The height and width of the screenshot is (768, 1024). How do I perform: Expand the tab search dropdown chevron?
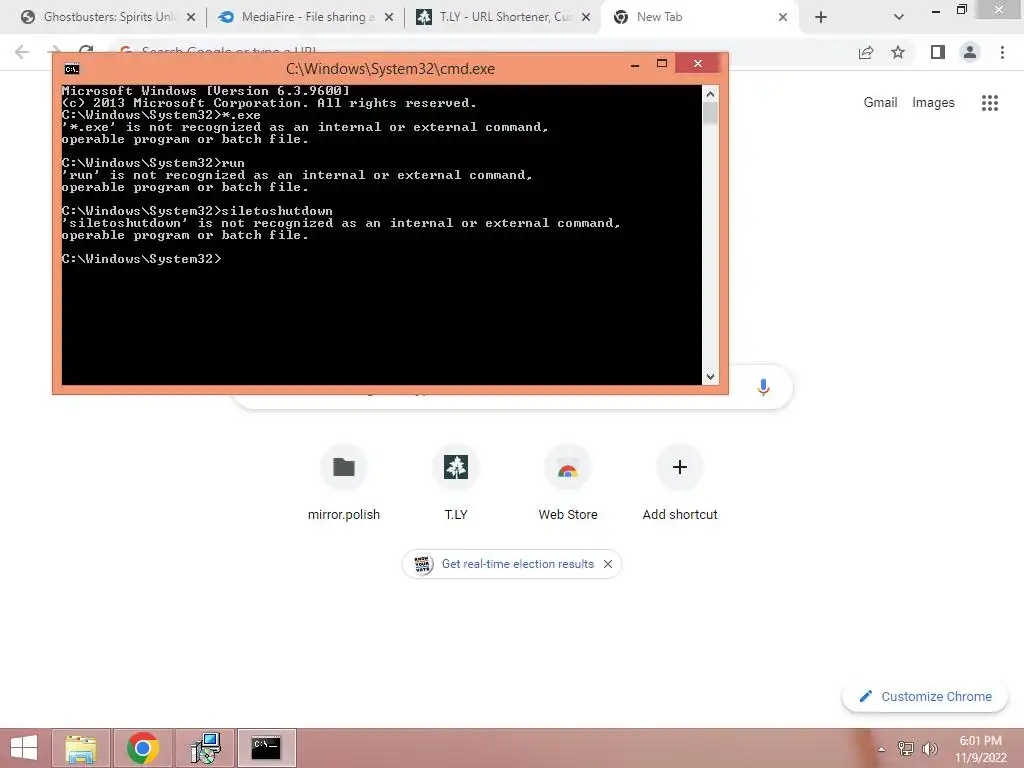coord(899,18)
